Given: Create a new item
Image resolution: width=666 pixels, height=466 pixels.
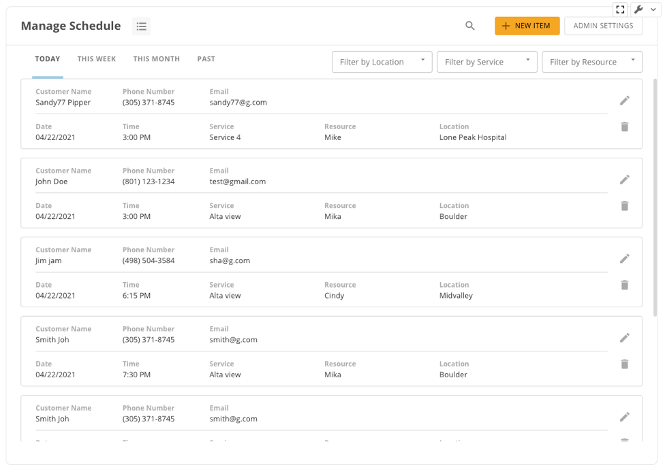Looking at the screenshot, I should coord(527,26).
